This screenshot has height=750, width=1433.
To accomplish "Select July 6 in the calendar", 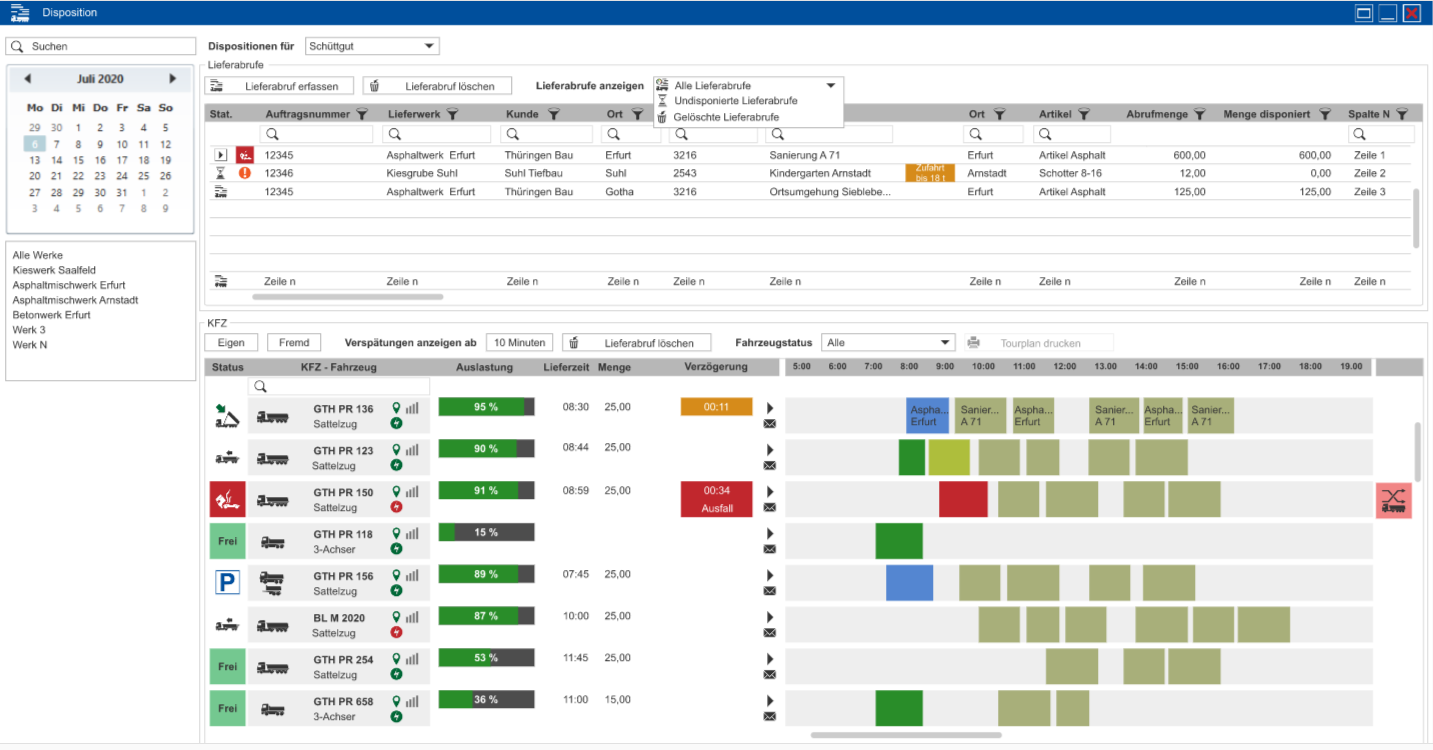I will pos(34,144).
